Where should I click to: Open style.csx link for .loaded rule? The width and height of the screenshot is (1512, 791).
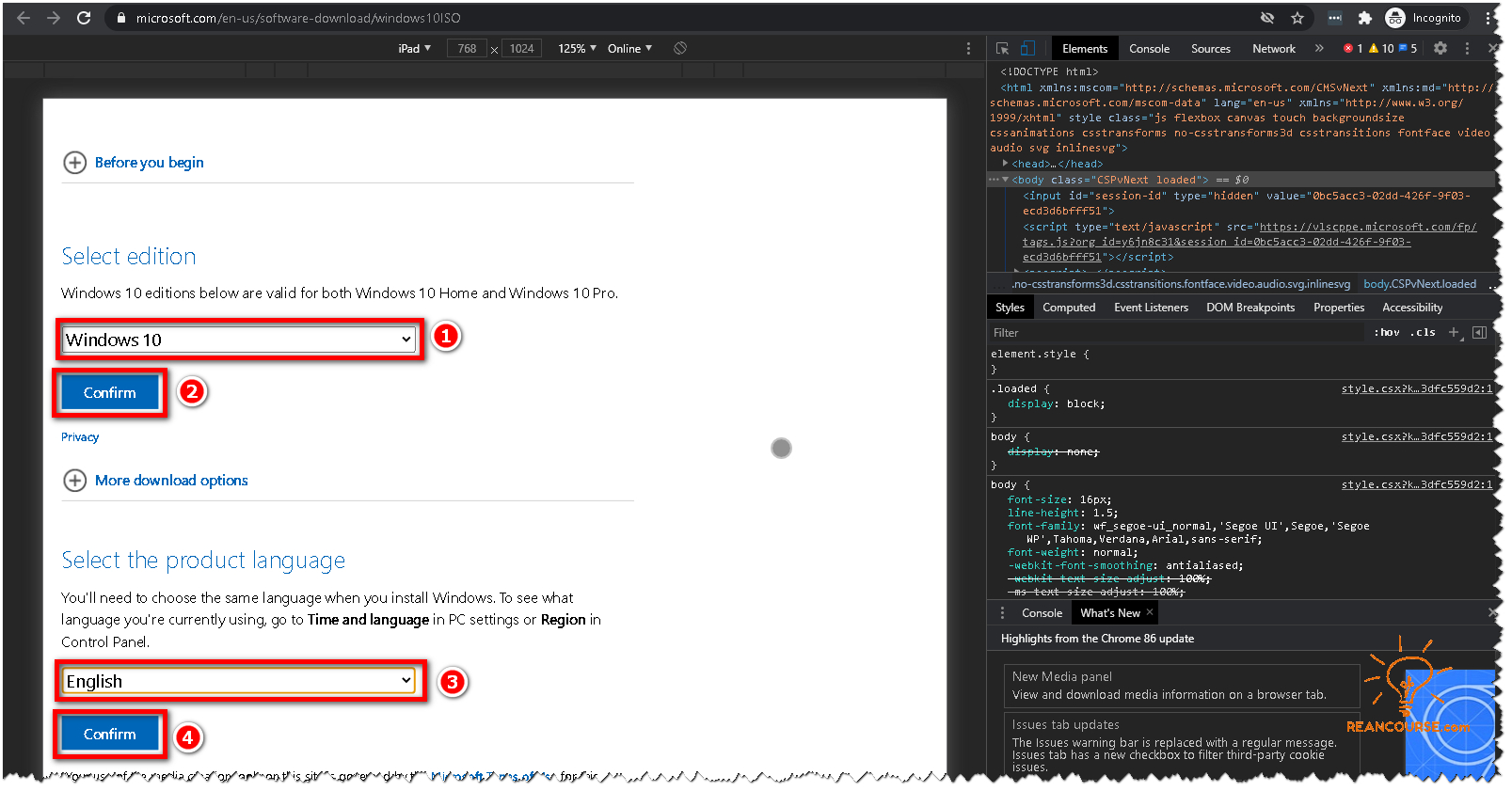(x=1416, y=388)
